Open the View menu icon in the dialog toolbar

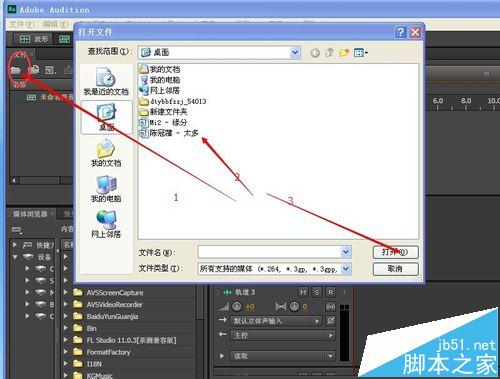(360, 52)
